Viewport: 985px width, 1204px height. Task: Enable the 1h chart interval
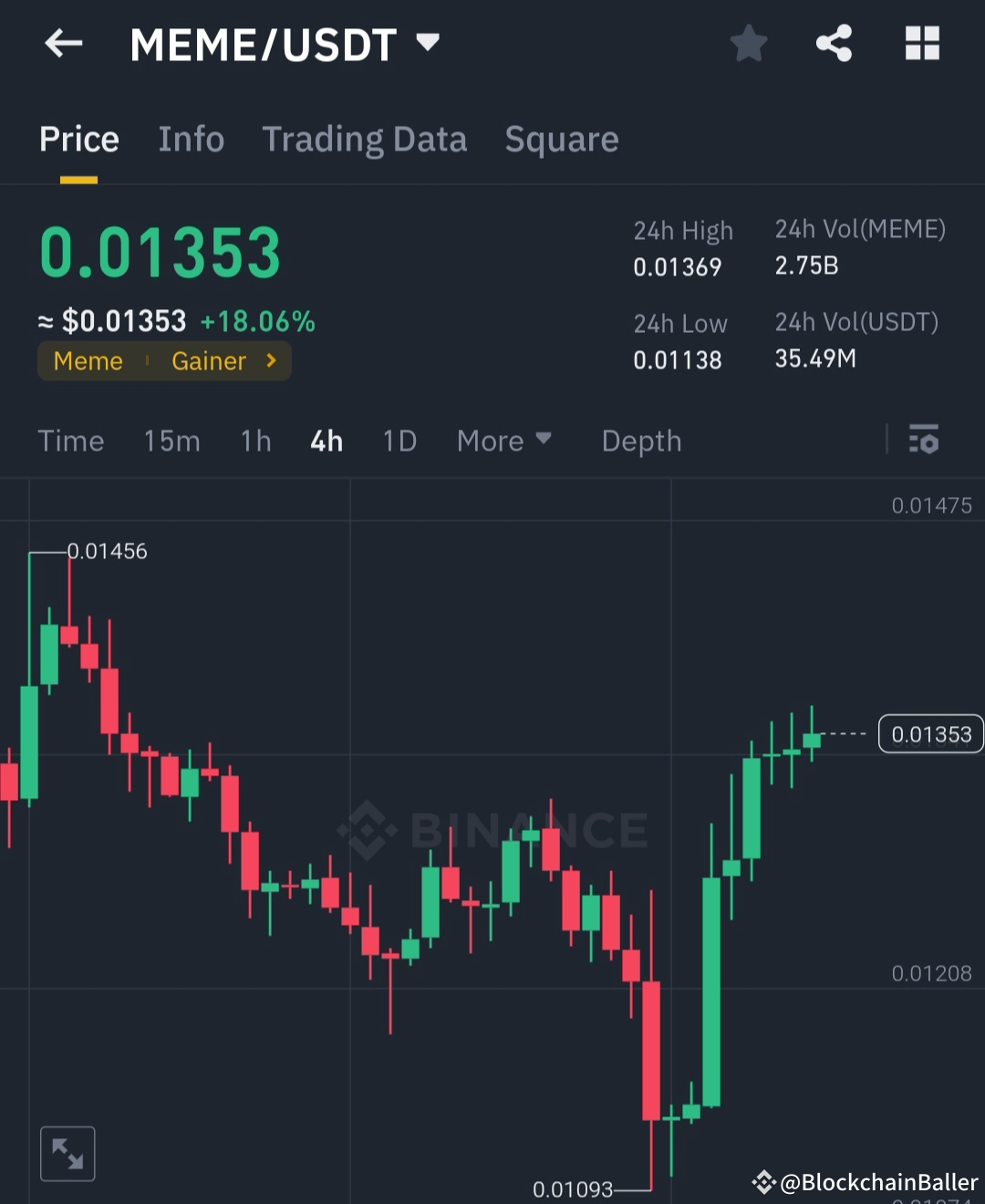point(255,441)
